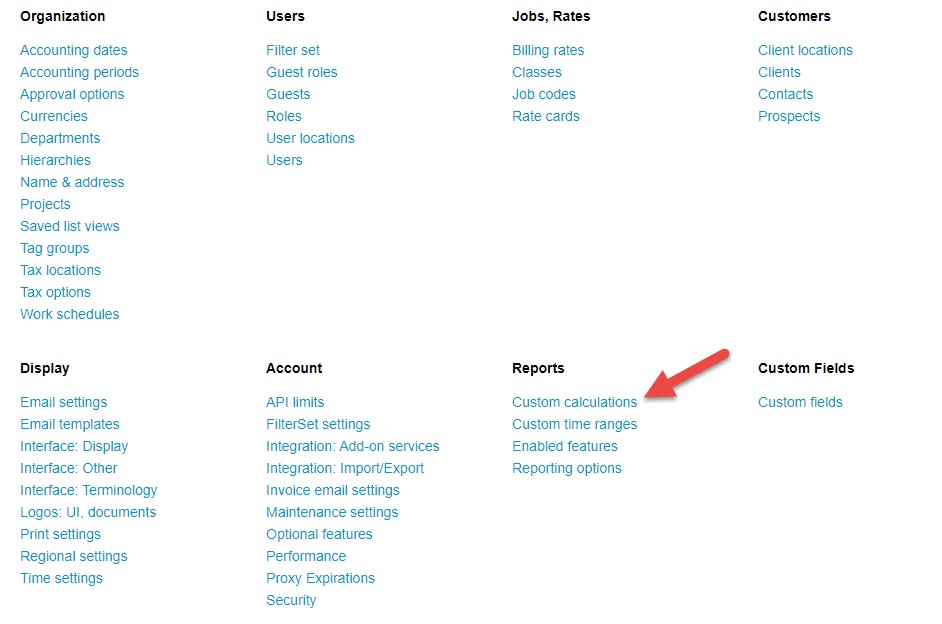Click the Custom fields link
This screenshot has width=942, height=624.
800,402
